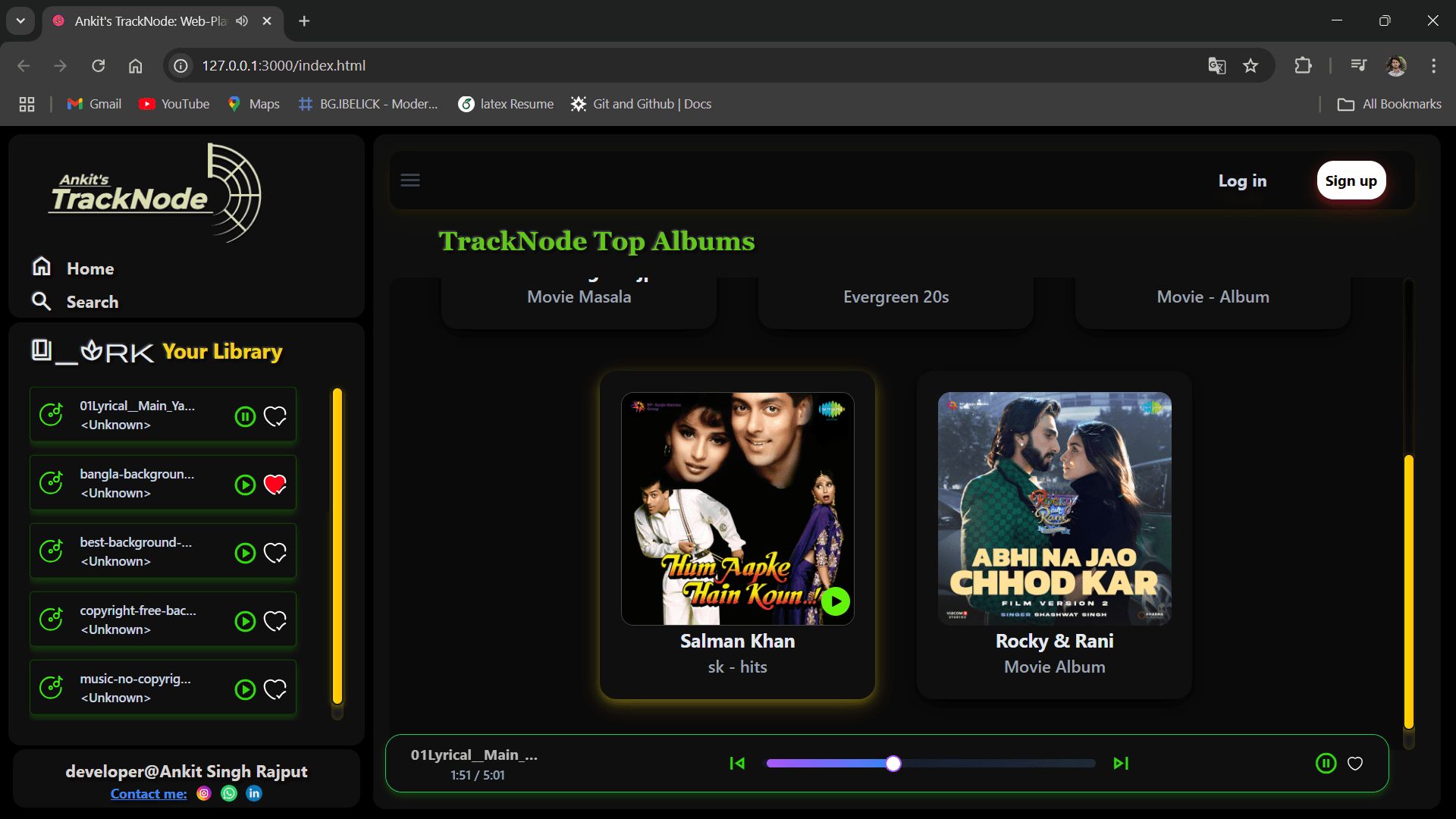This screenshot has height=819, width=1456.
Task: Open developer Instagram icon
Action: 204,793
